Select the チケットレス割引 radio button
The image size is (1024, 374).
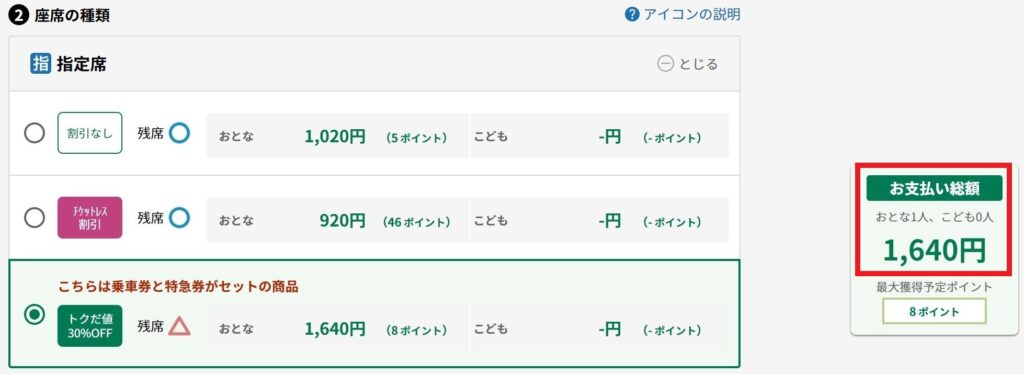(34, 217)
